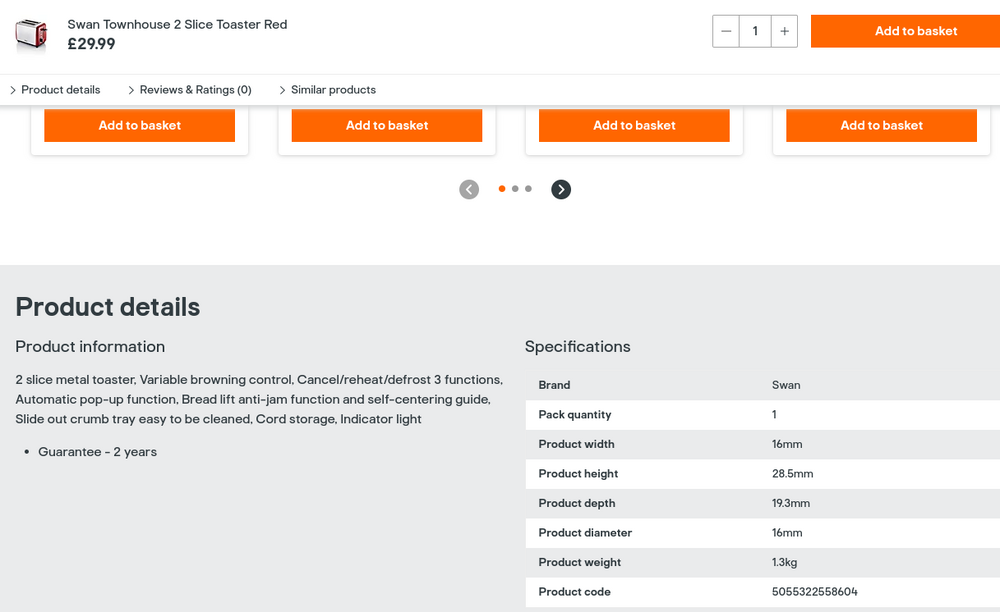Select third carousel page dot
Viewport: 1000px width, 612px height.
click(528, 189)
